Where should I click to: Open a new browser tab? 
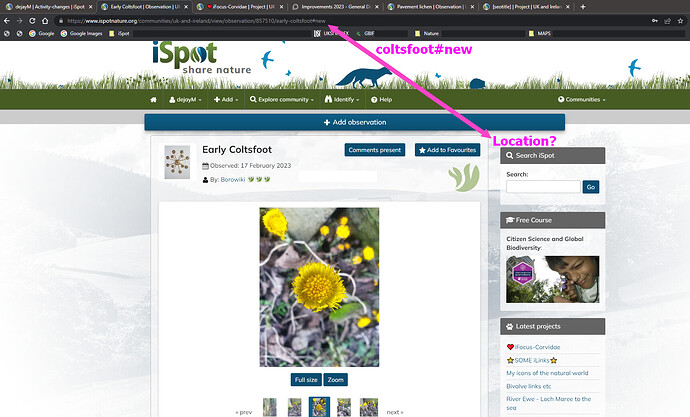(583, 7)
